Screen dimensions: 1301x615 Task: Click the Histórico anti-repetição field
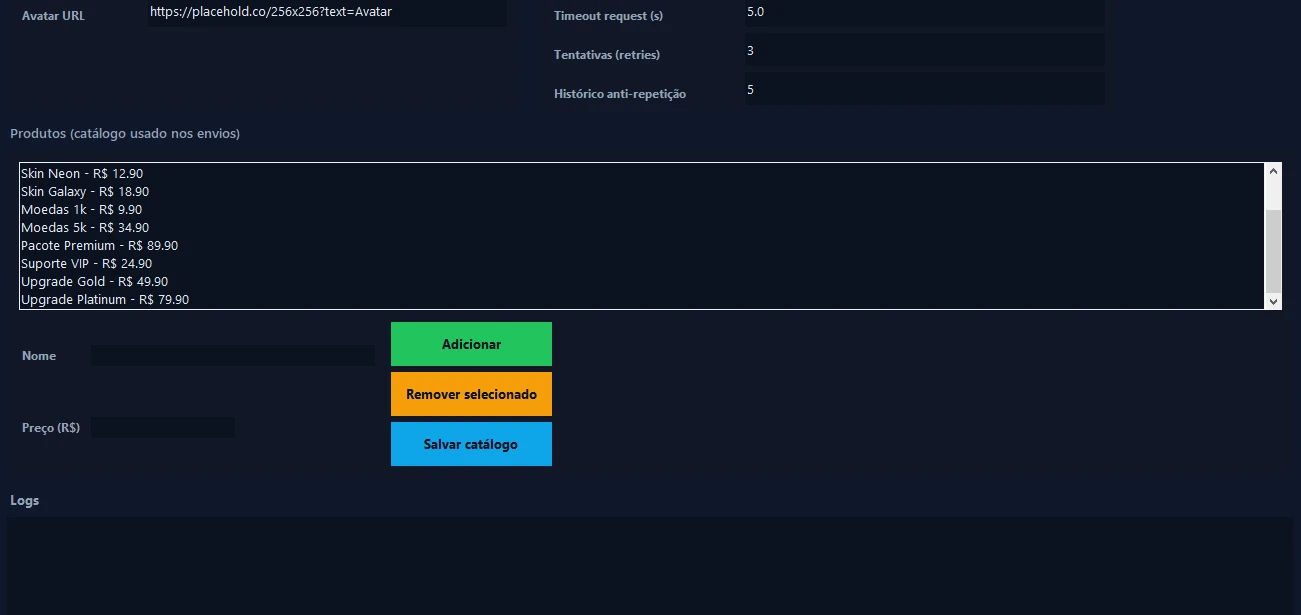924,90
